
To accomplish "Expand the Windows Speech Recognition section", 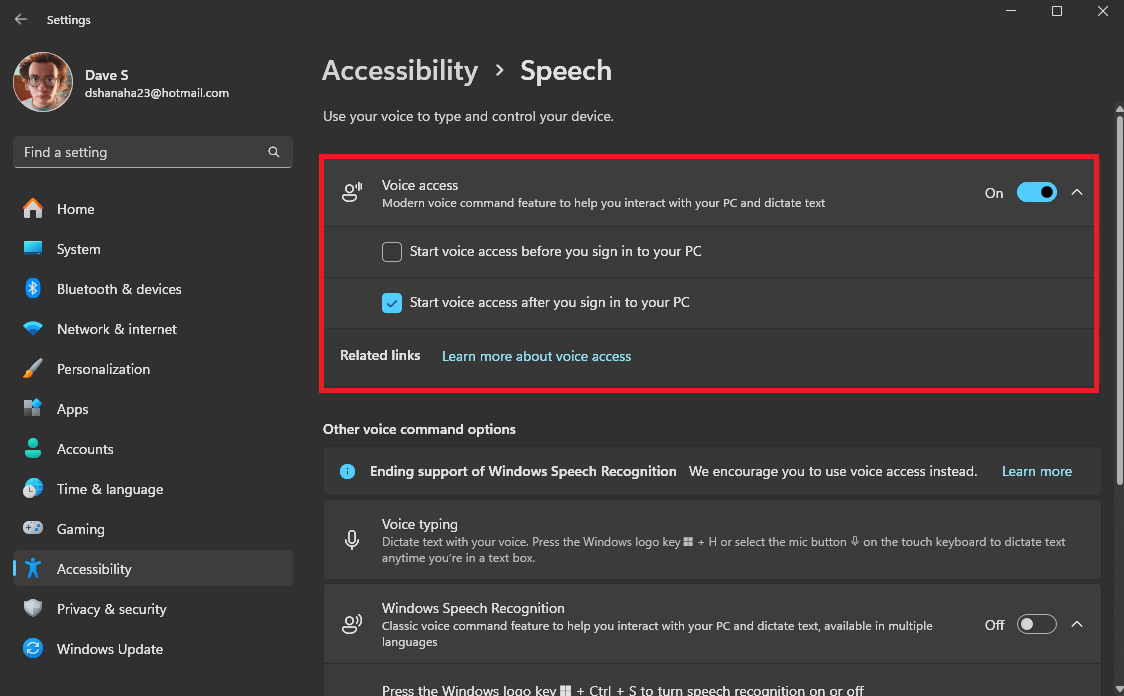I will click(1077, 623).
